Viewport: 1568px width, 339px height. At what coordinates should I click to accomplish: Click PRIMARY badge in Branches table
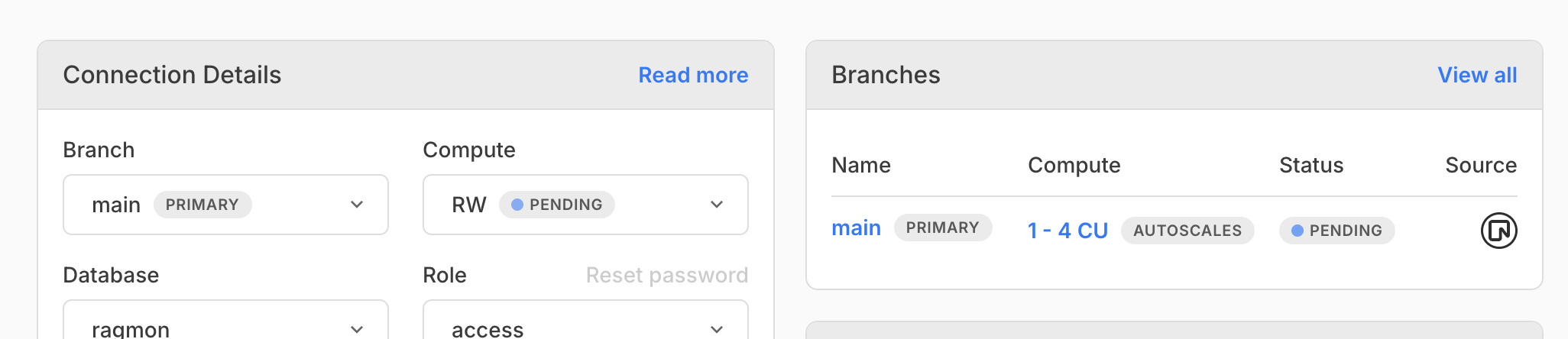(x=942, y=228)
